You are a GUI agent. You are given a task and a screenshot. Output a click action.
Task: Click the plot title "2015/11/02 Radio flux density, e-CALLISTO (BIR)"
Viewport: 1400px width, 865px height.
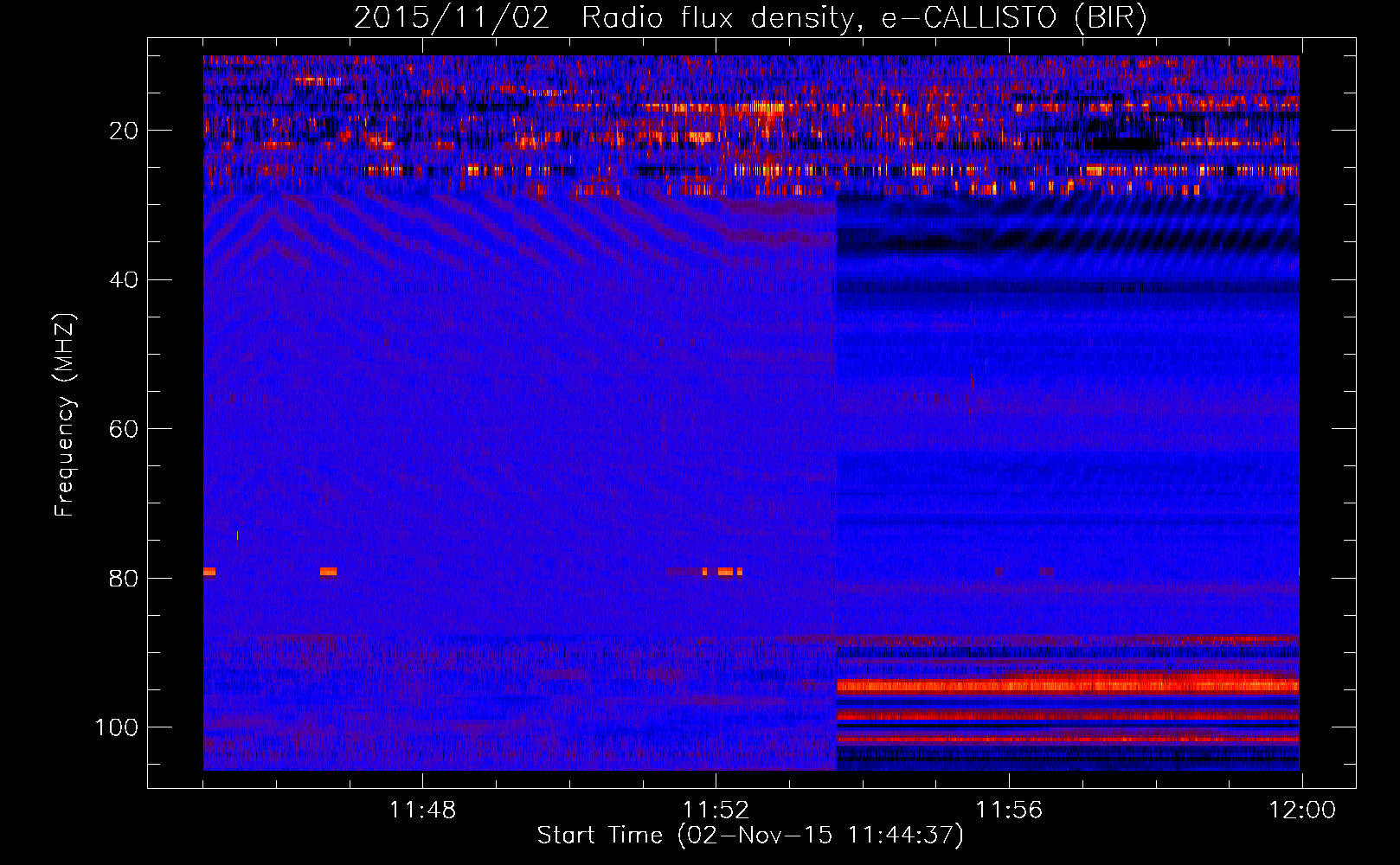click(x=750, y=18)
